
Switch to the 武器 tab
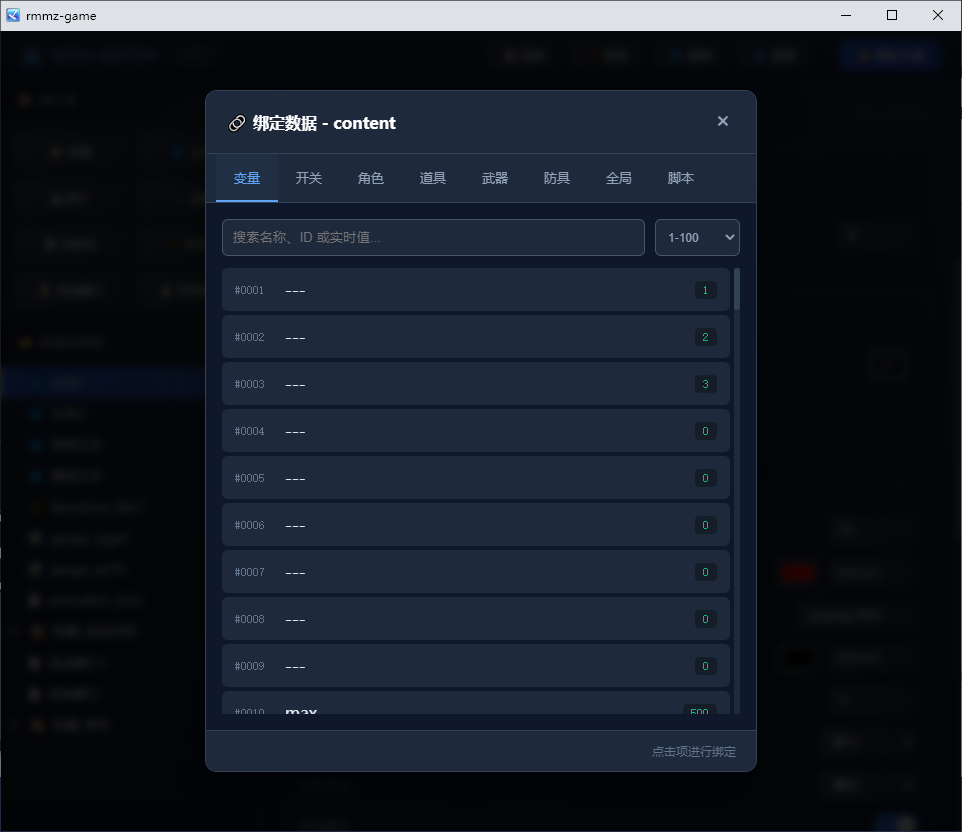pos(494,178)
